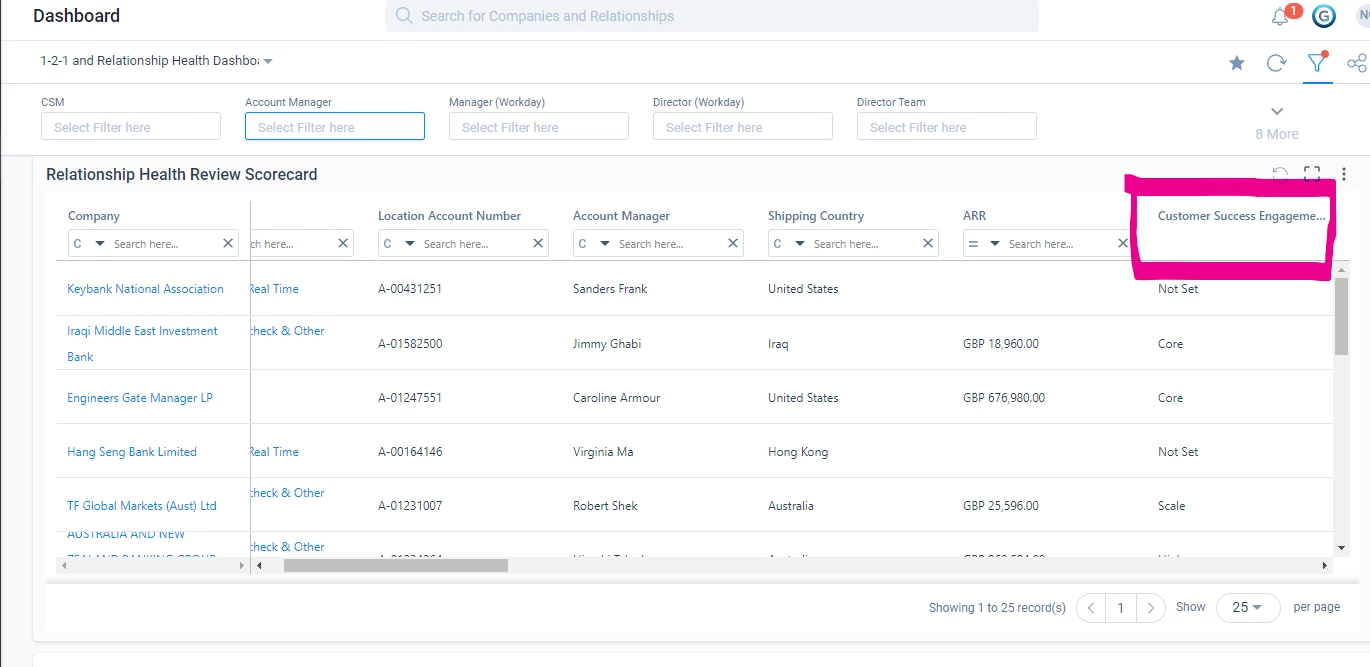This screenshot has height=667, width=1370.
Task: Open the ARR equals operator dropdown
Action: 984,244
